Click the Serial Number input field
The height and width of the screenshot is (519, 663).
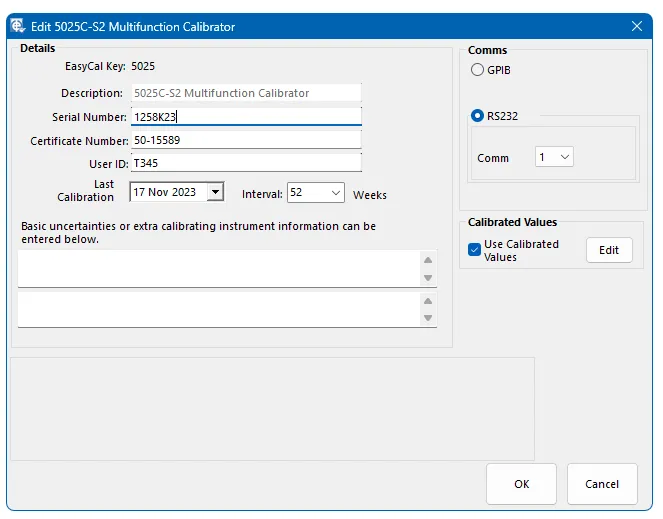coord(245,117)
